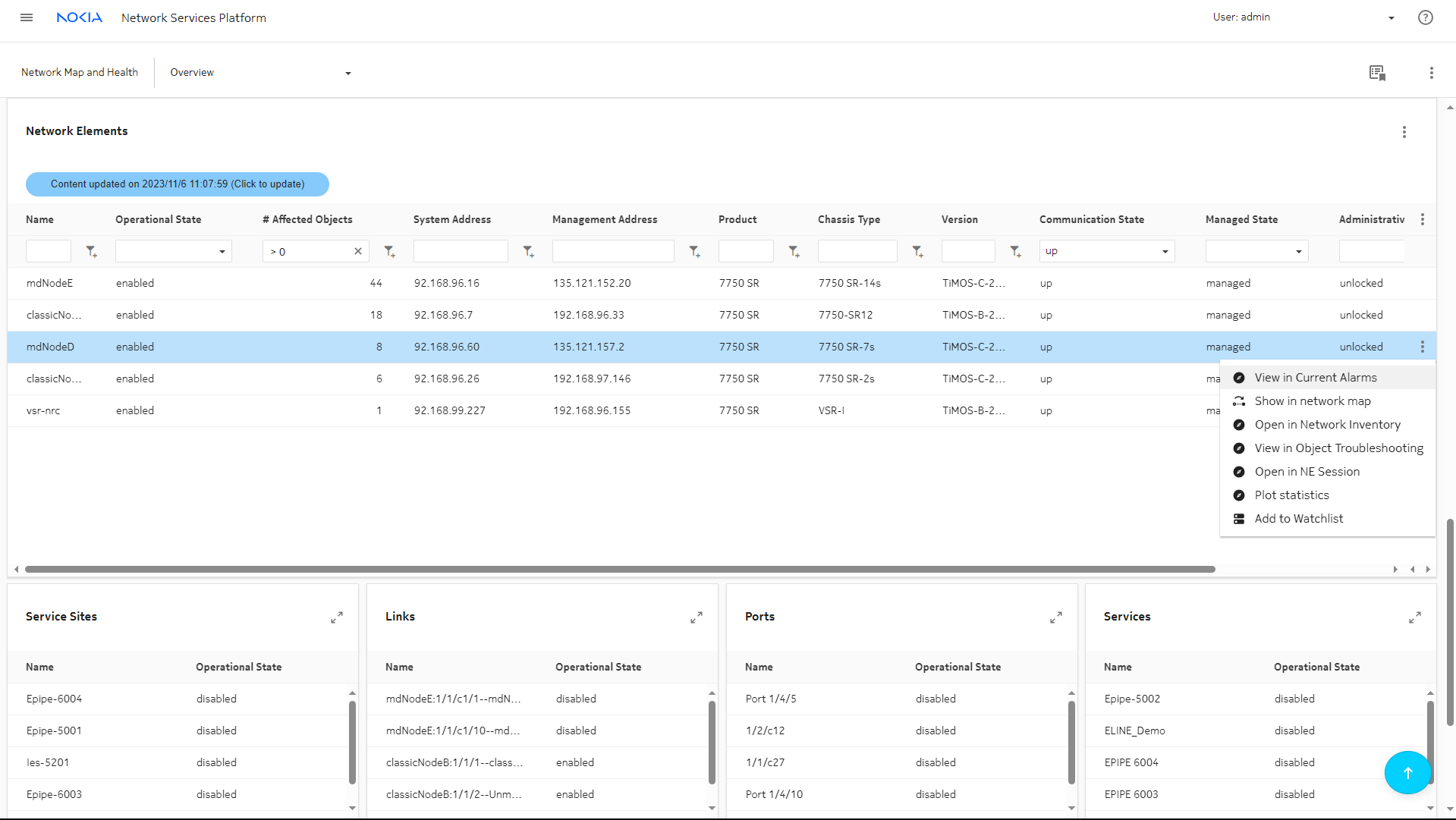The height and width of the screenshot is (820, 1456).
Task: Select Add to Watchlist from context menu
Action: (1298, 519)
